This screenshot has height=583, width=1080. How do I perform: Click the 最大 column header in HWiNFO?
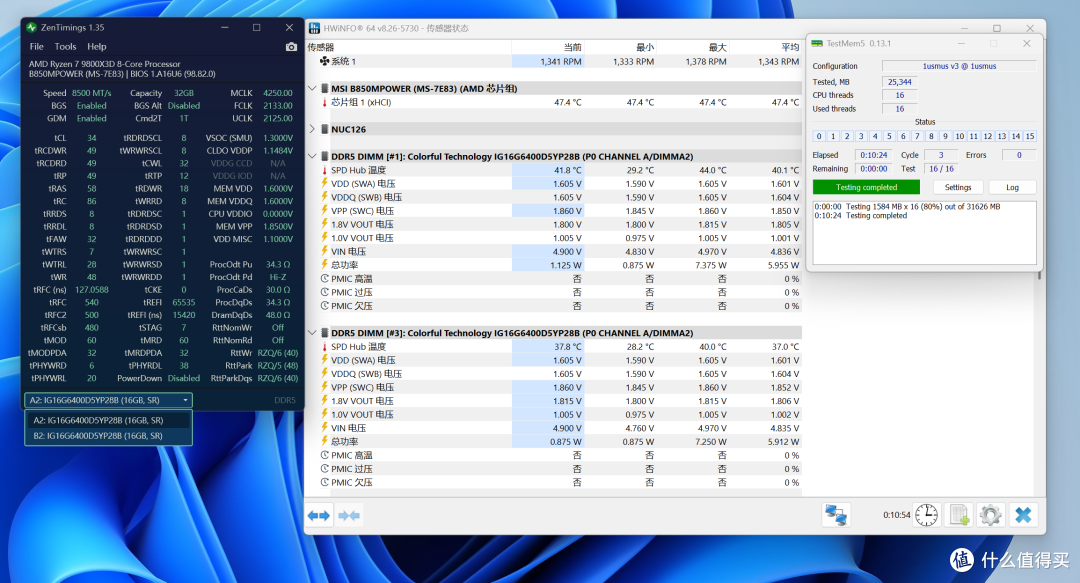point(692,47)
